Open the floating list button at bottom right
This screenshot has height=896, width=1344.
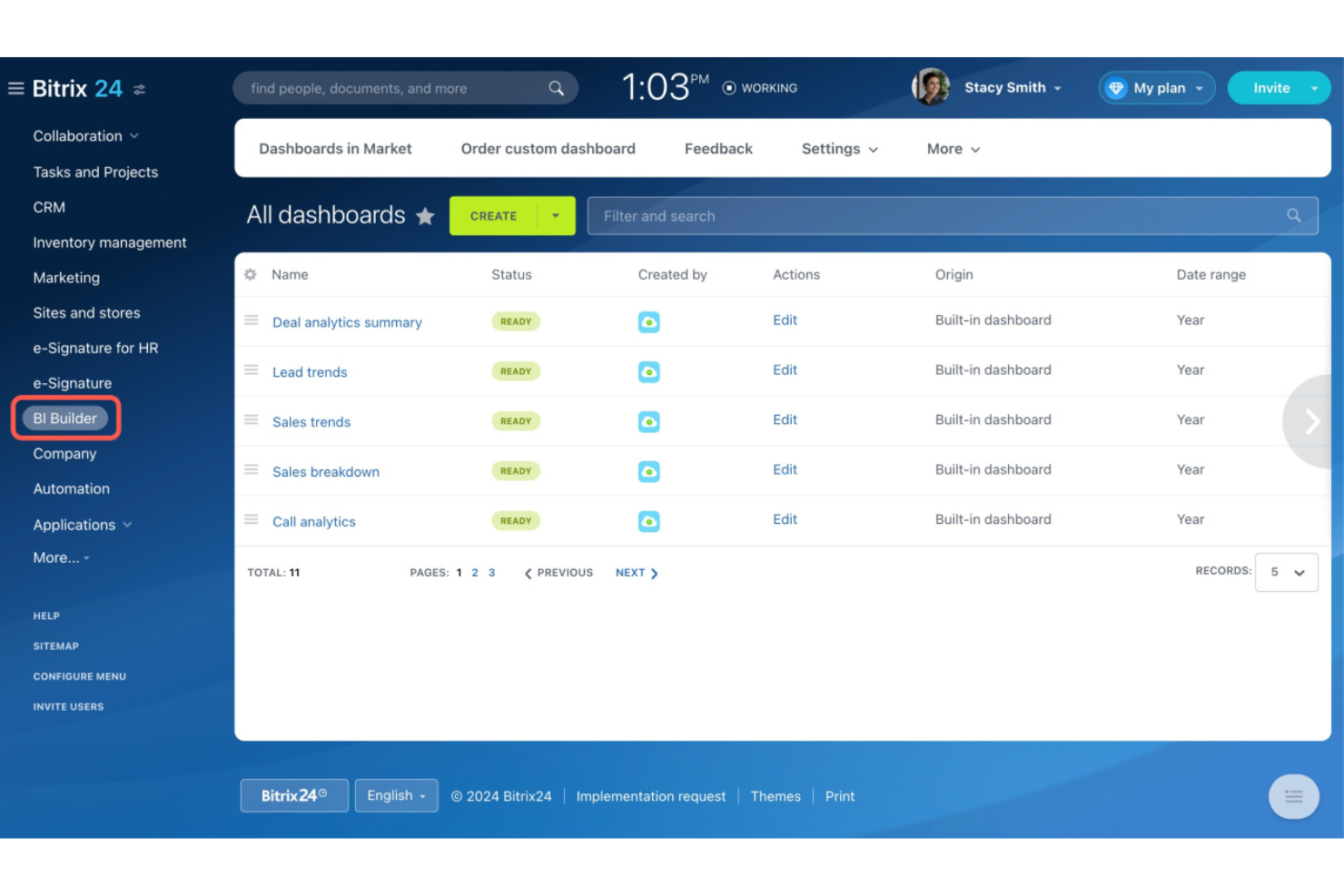[x=1294, y=797]
